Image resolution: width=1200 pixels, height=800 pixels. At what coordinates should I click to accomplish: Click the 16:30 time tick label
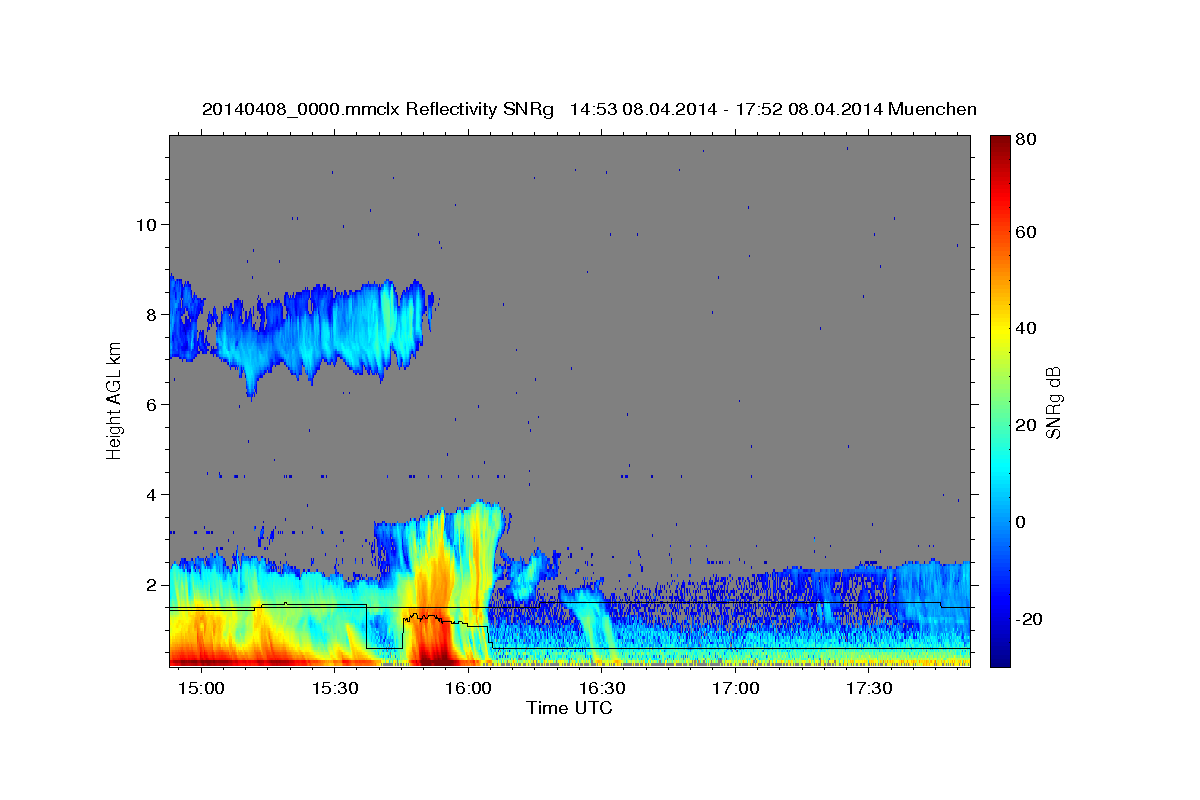point(602,689)
